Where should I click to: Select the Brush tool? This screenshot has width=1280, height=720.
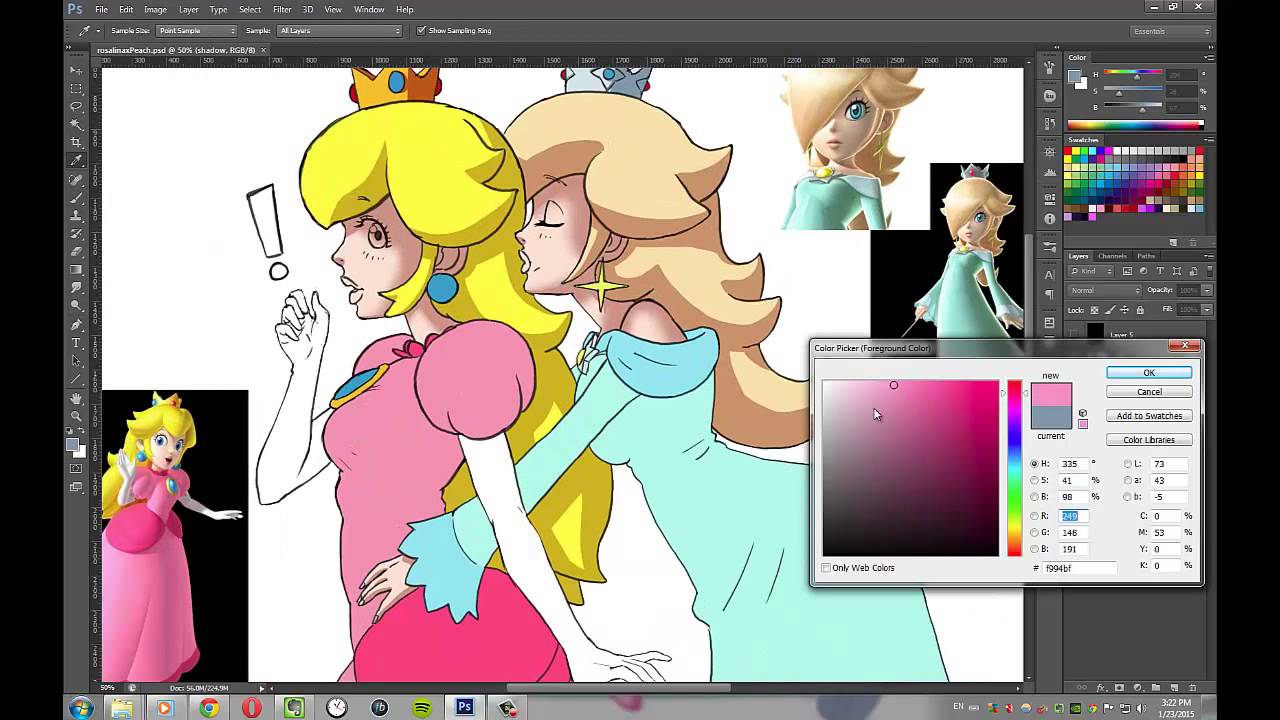[x=76, y=198]
